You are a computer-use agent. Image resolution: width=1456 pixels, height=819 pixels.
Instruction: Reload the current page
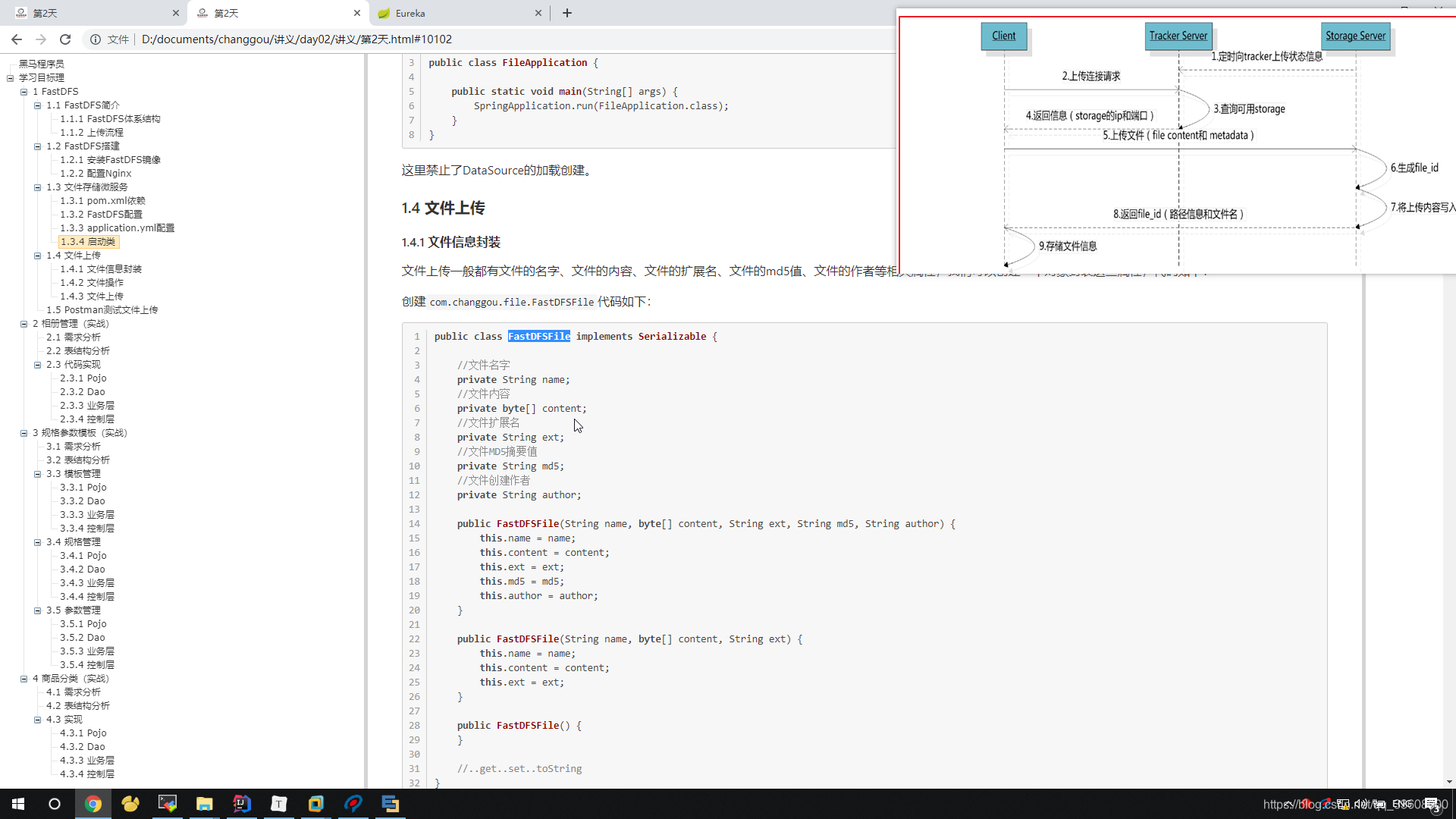65,39
